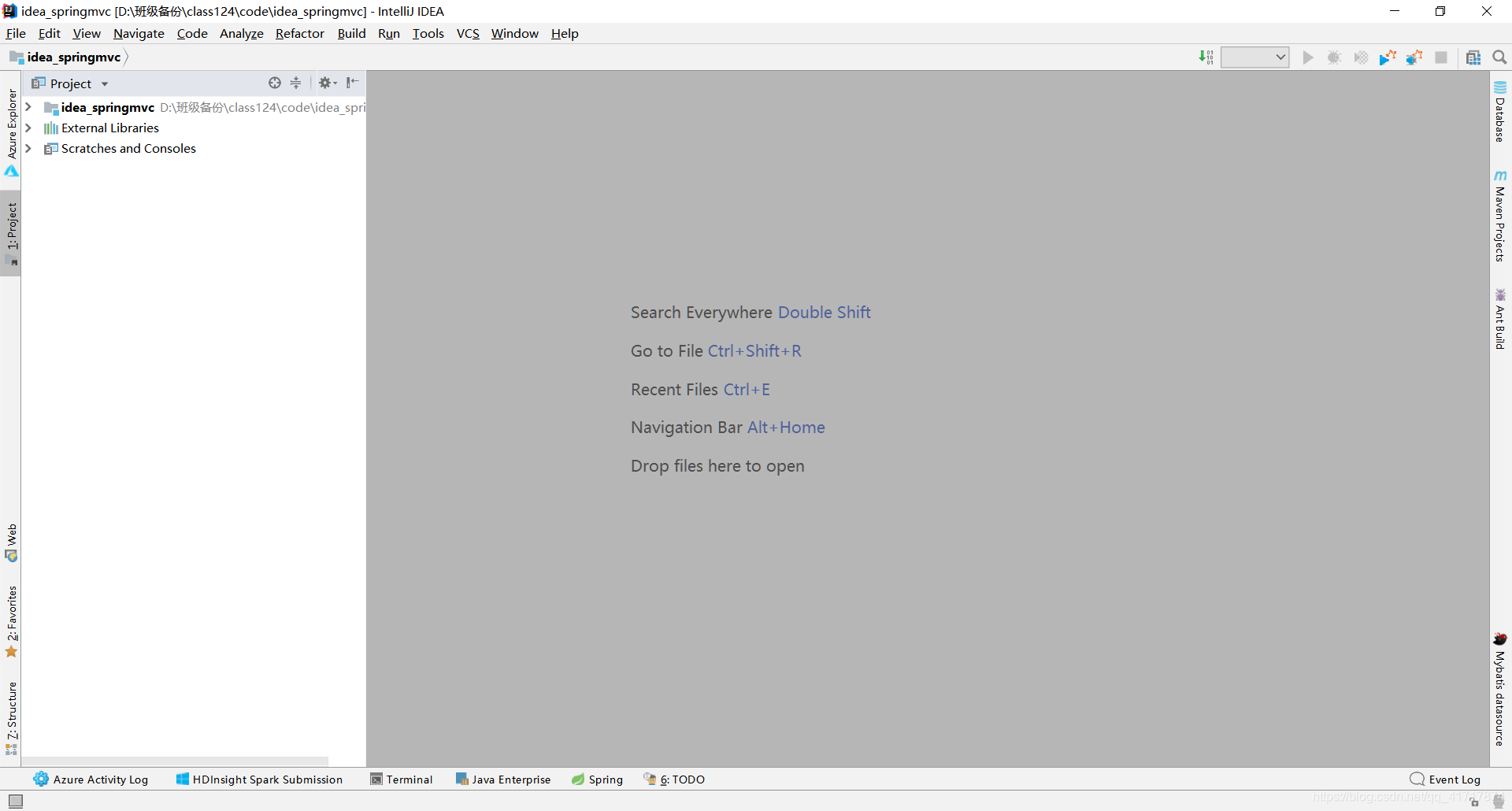Image resolution: width=1512 pixels, height=811 pixels.
Task: Click the Hide Project panel icon
Action: 353,83
